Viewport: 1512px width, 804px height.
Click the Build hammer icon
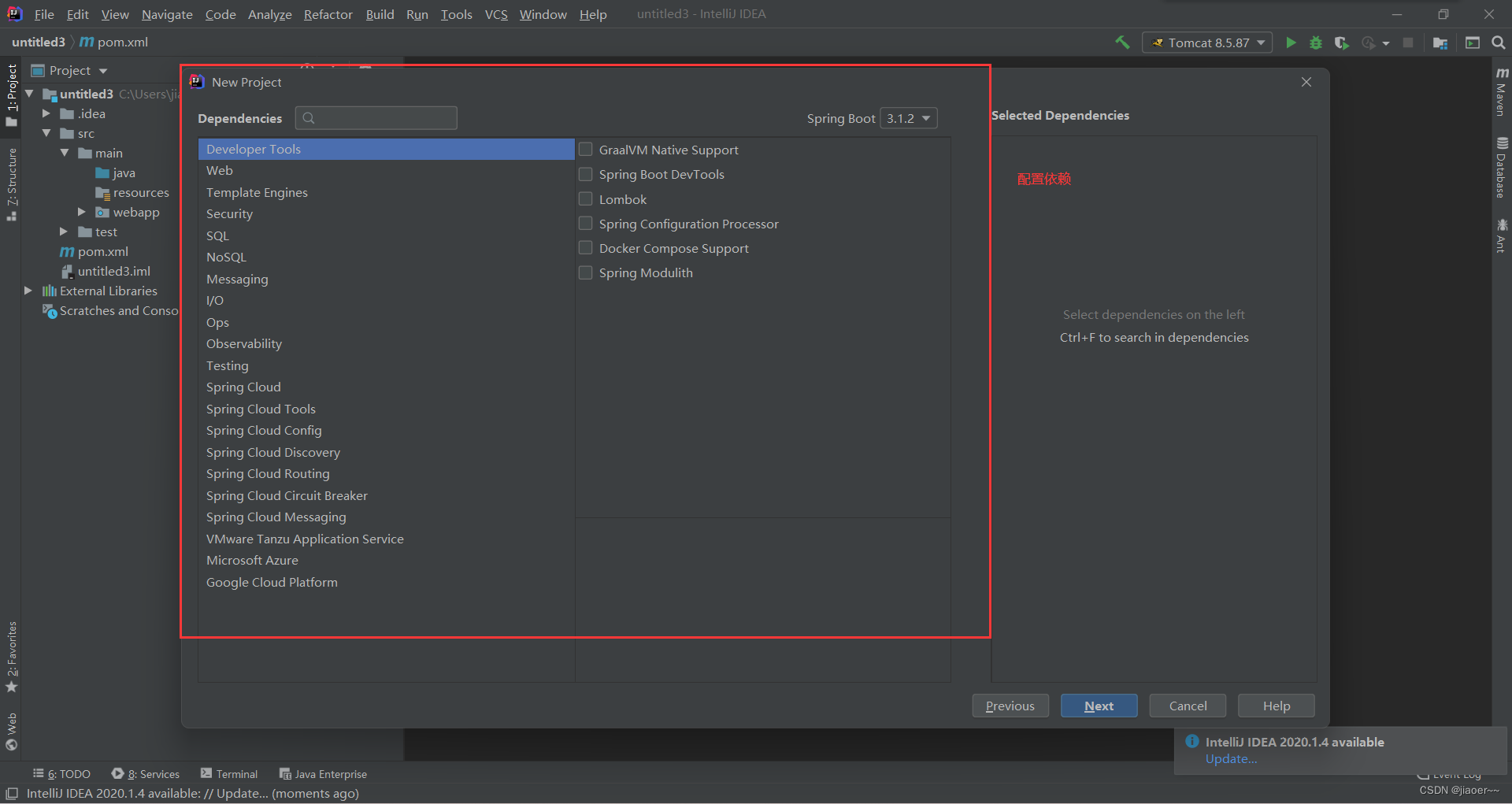tap(1122, 43)
